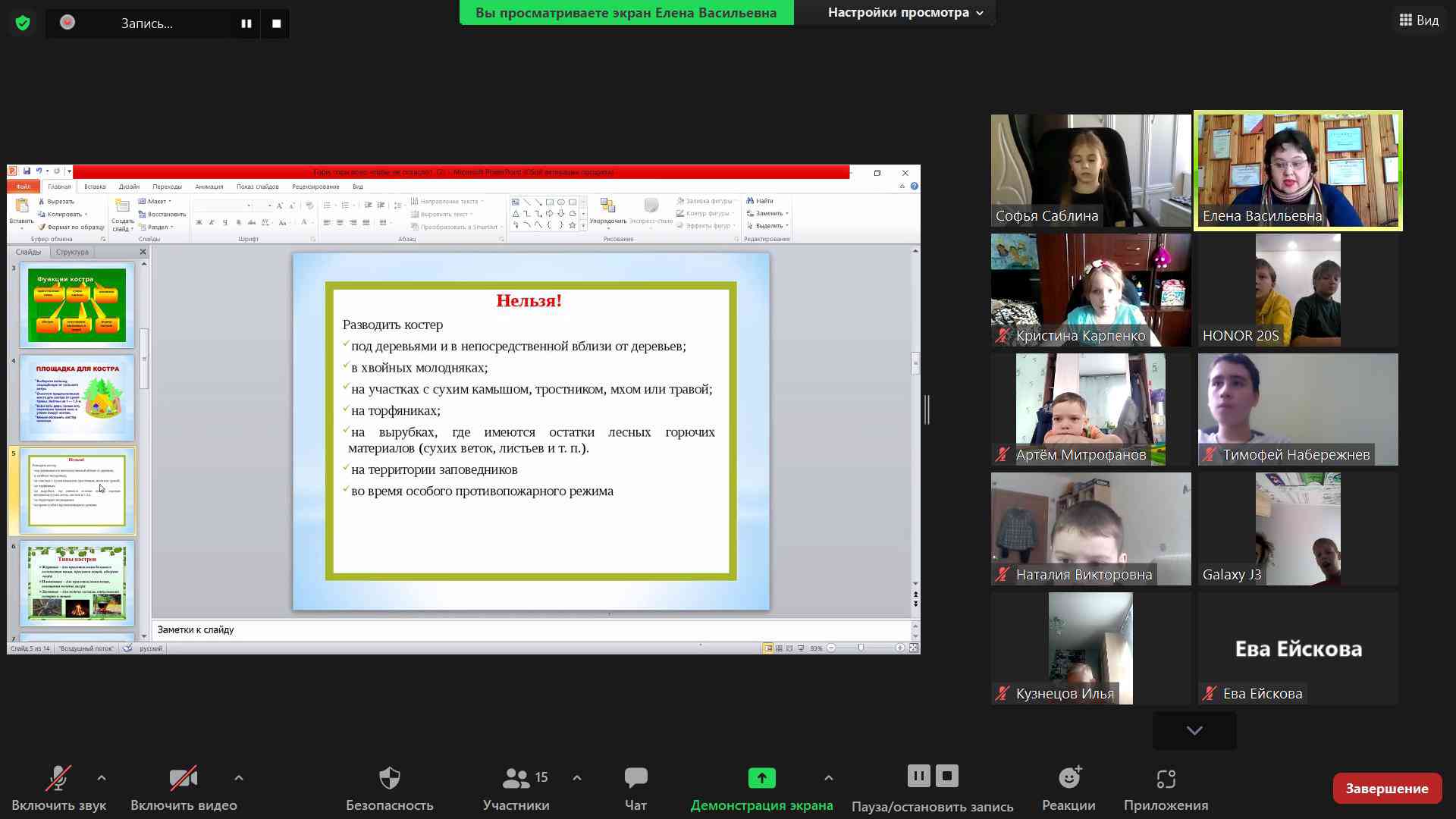Image resolution: width=1456 pixels, height=819 pixels.
Task: Expand the audio options arrow
Action: (102, 778)
